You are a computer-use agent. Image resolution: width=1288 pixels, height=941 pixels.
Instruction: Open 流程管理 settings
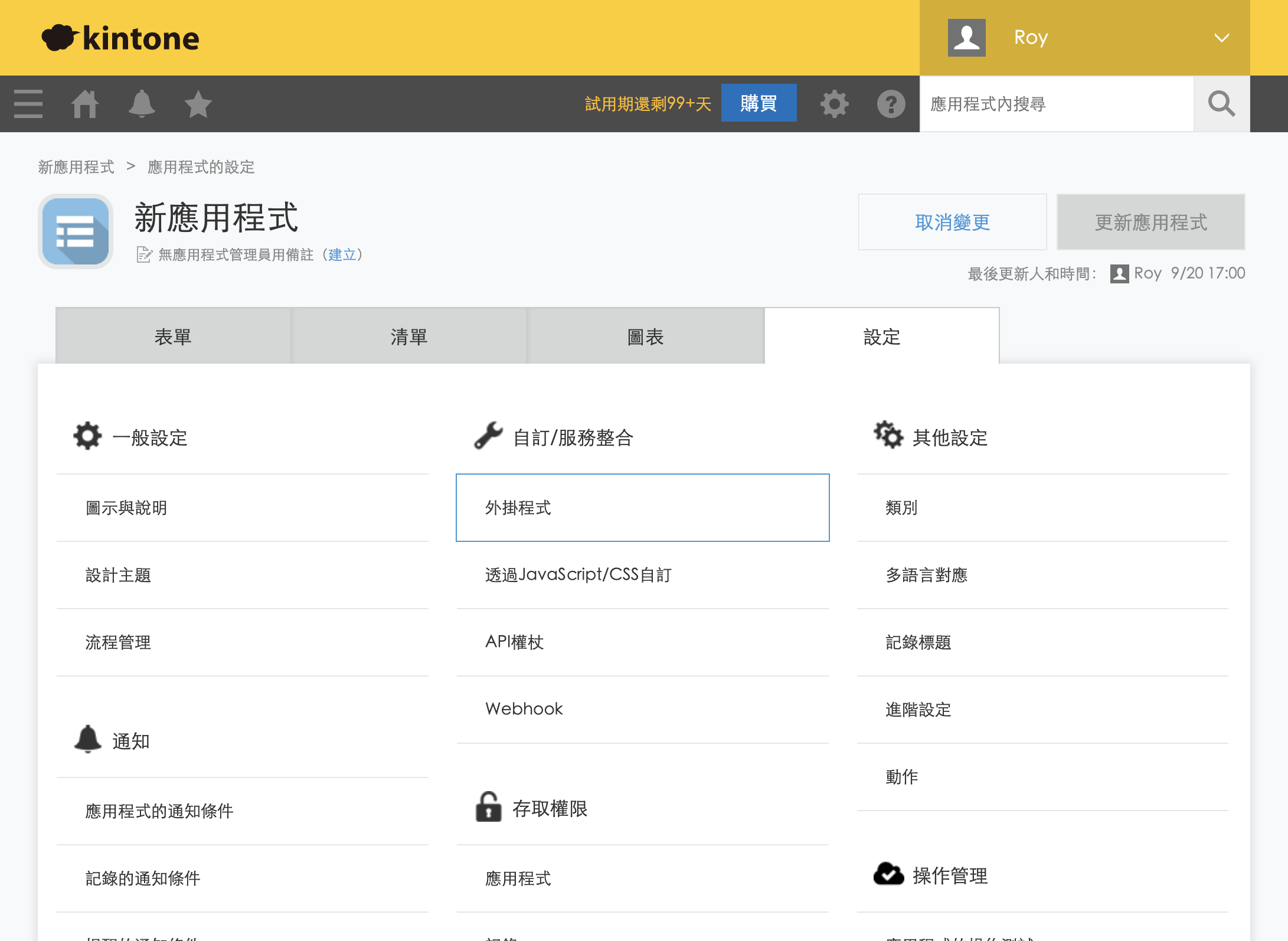pos(243,642)
